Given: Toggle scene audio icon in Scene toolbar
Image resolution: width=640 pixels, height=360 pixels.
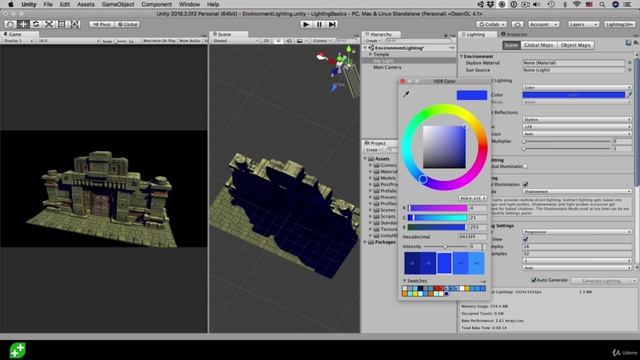Looking at the screenshot, I should pyautogui.click(x=289, y=41).
